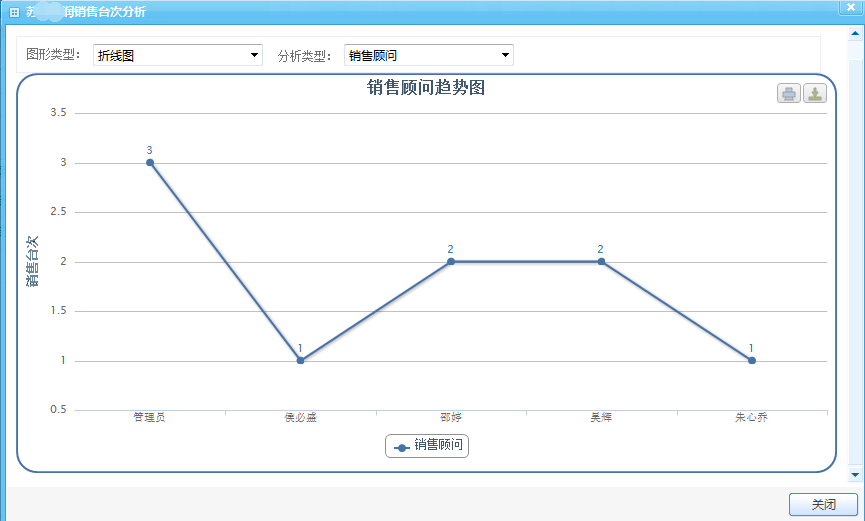Toggle the 销售顾问 series in the legend
865x521 pixels.
pos(427,446)
